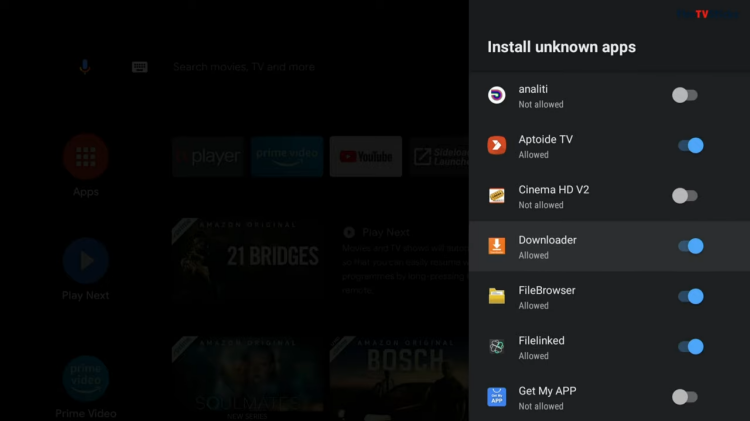This screenshot has height=421, width=750.
Task: Click the Downloader app icon
Action: click(496, 245)
